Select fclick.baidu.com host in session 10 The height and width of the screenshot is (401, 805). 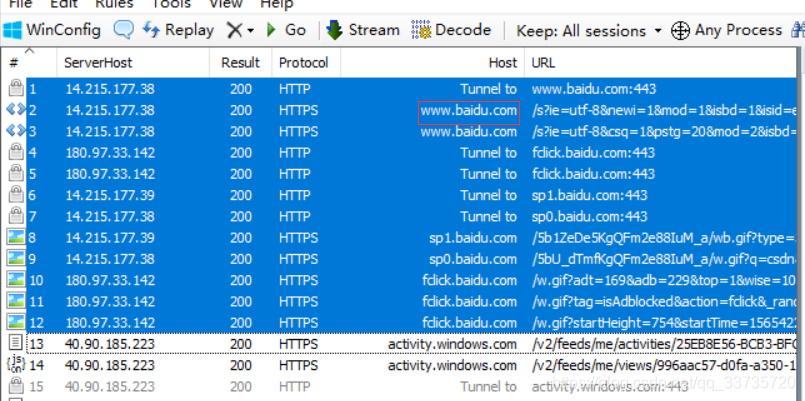[469, 280]
